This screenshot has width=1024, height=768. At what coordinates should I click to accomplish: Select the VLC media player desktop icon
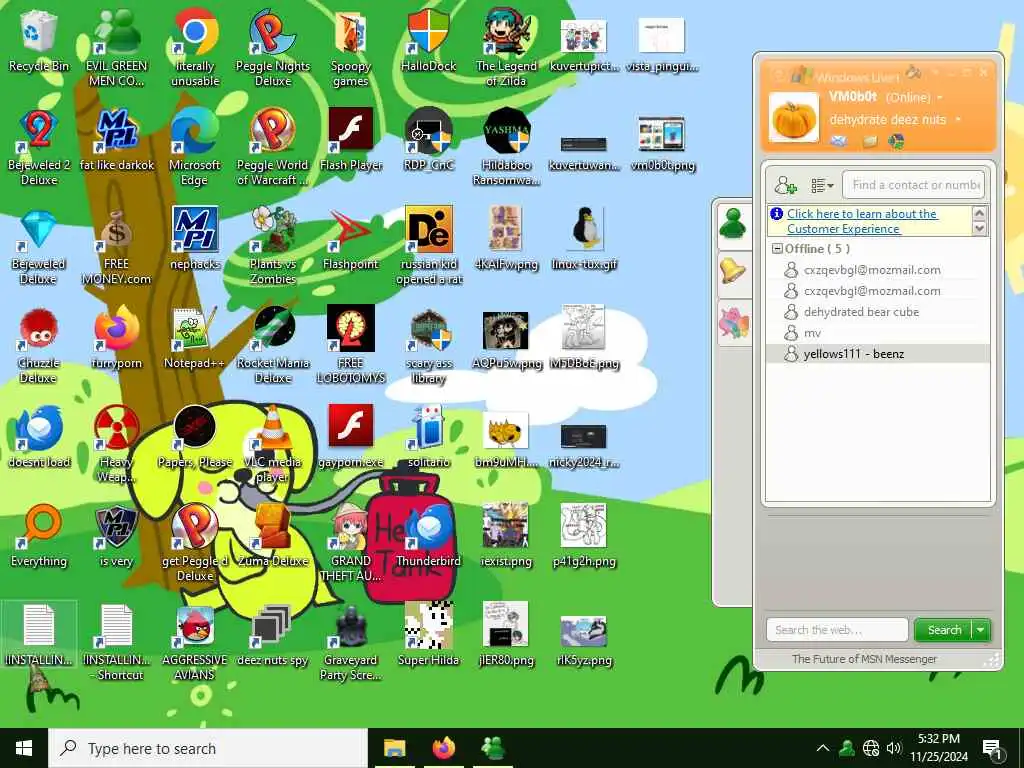click(273, 445)
